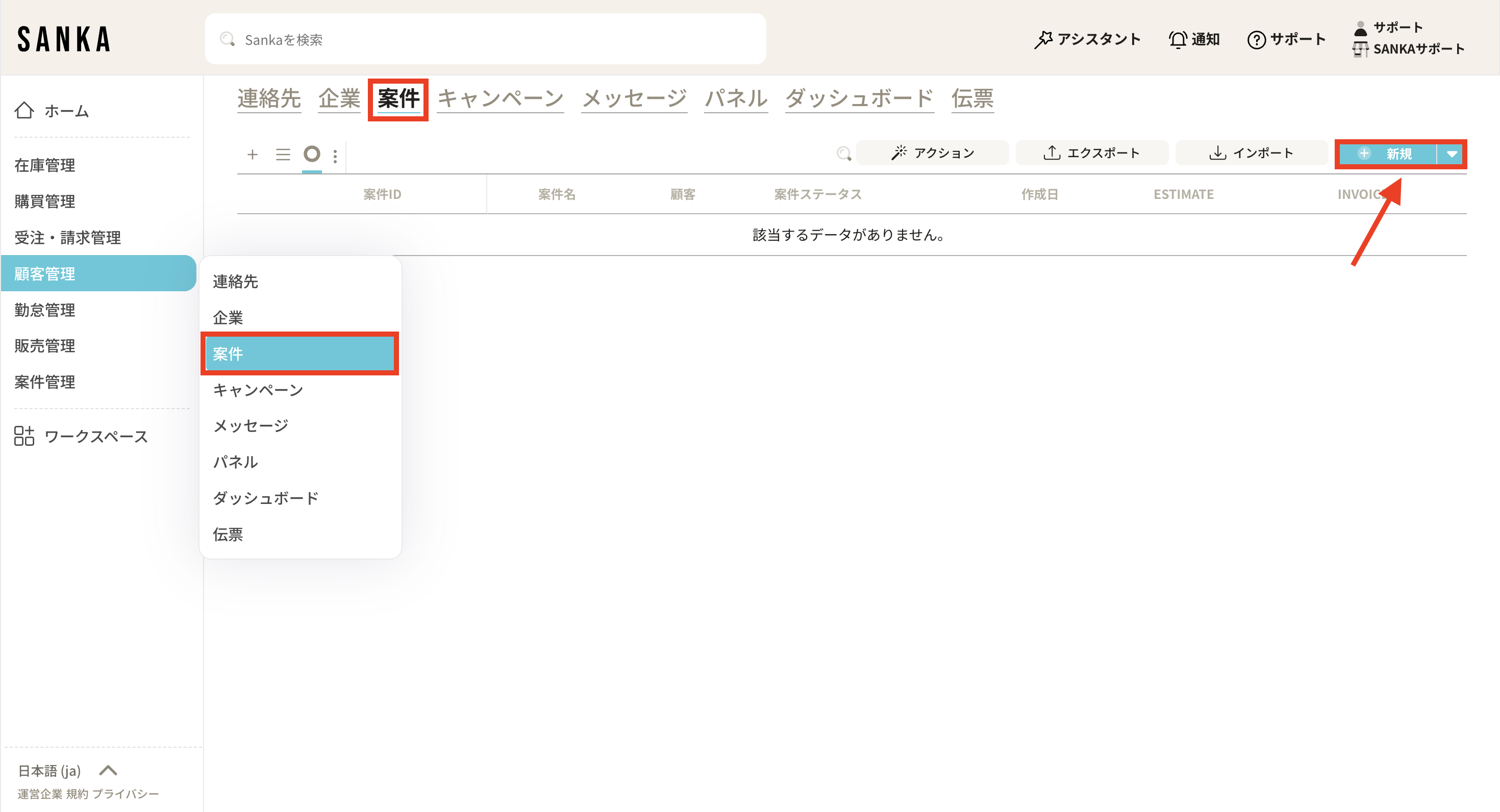The image size is (1500, 812).
Task: Click the Support question mark icon
Action: coord(1257,40)
